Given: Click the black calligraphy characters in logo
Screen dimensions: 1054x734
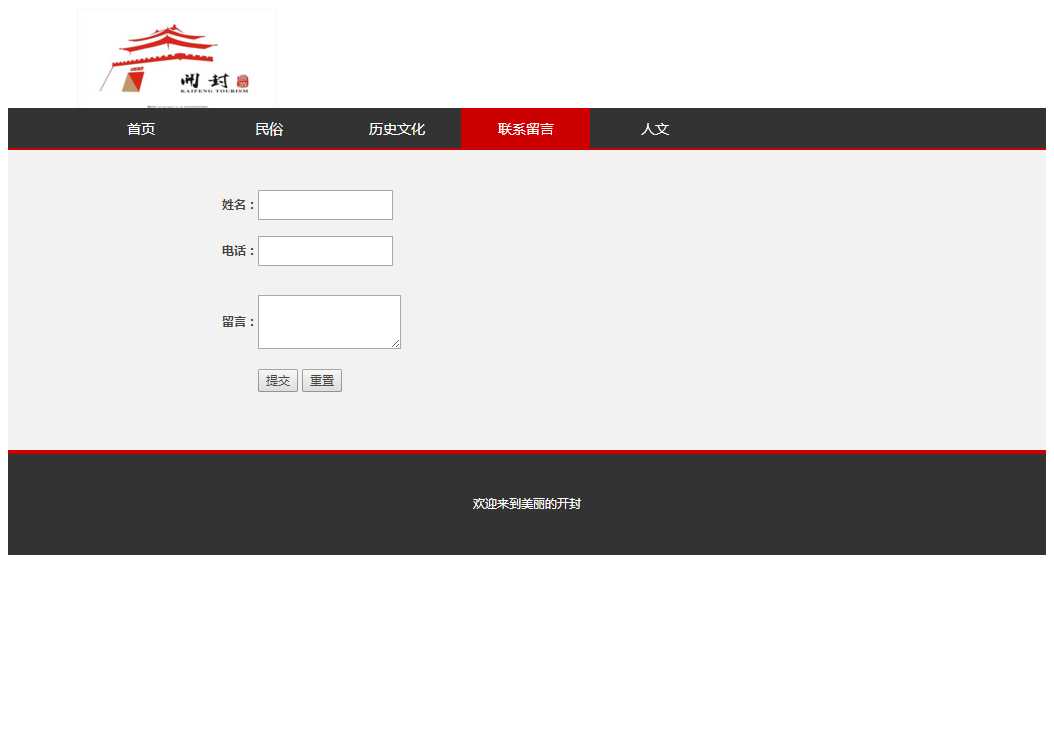Looking at the screenshot, I should pyautogui.click(x=206, y=80).
